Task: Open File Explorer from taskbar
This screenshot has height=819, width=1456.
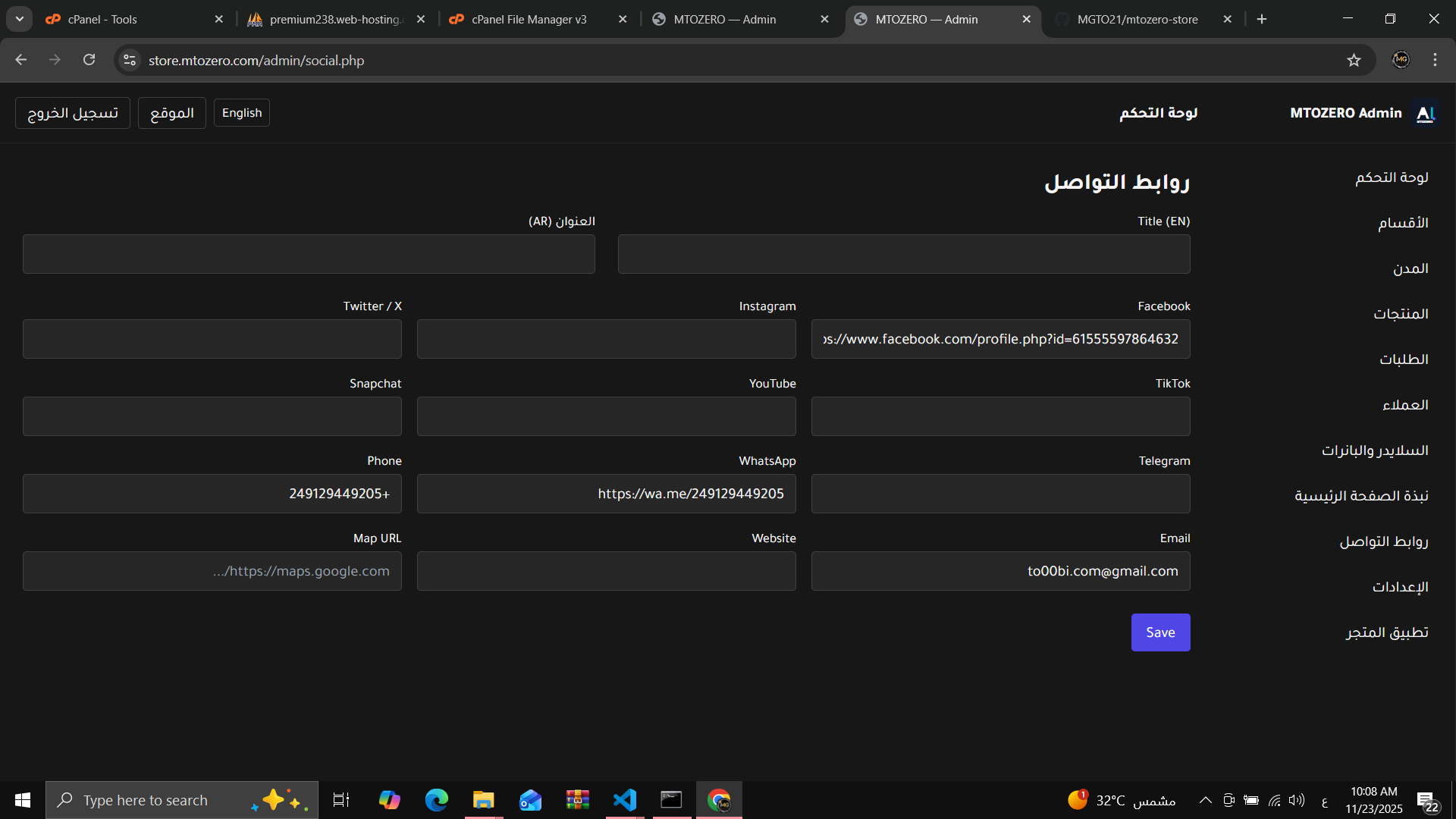Action: (483, 800)
